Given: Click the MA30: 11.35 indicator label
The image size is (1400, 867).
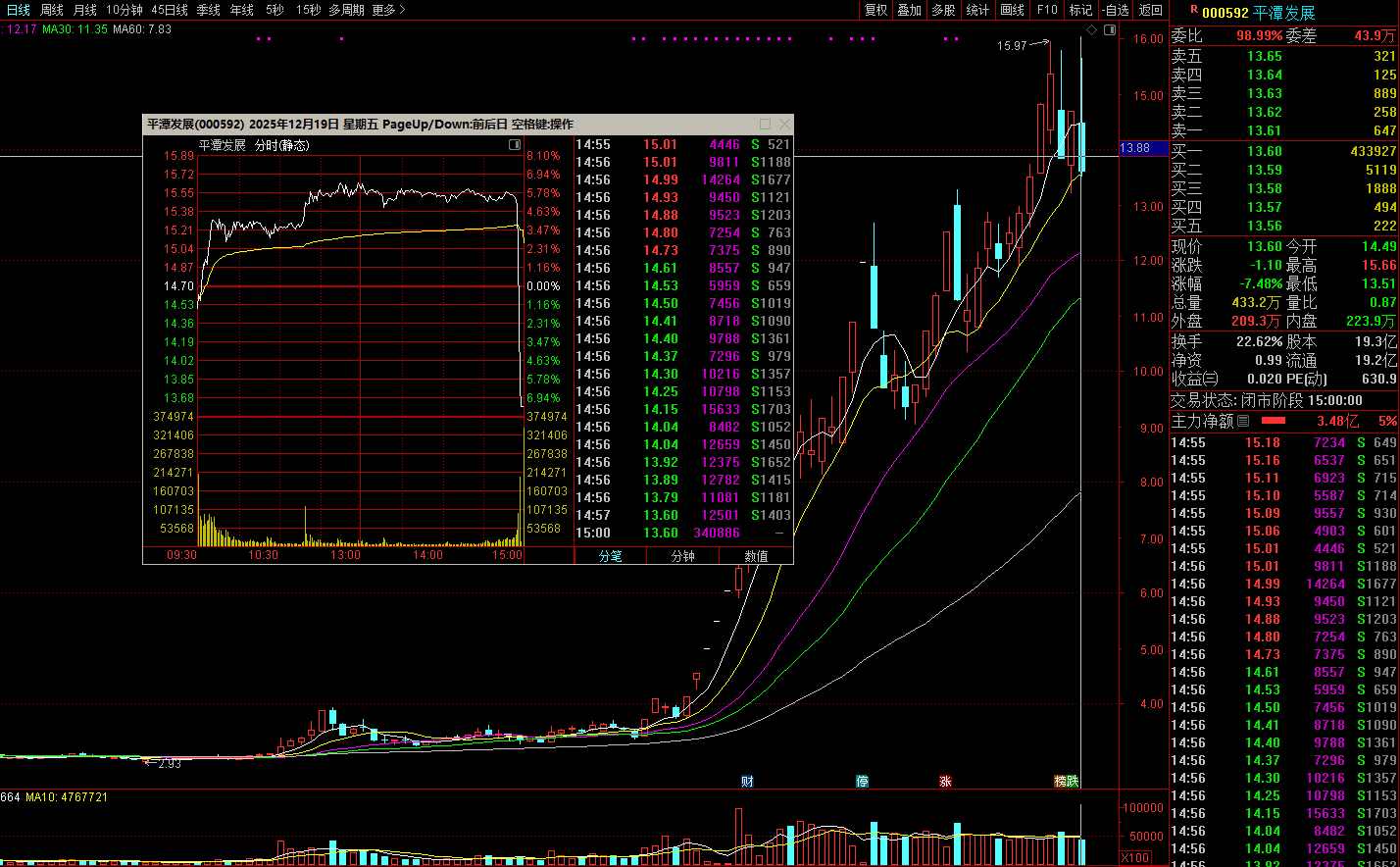Looking at the screenshot, I should (x=75, y=29).
